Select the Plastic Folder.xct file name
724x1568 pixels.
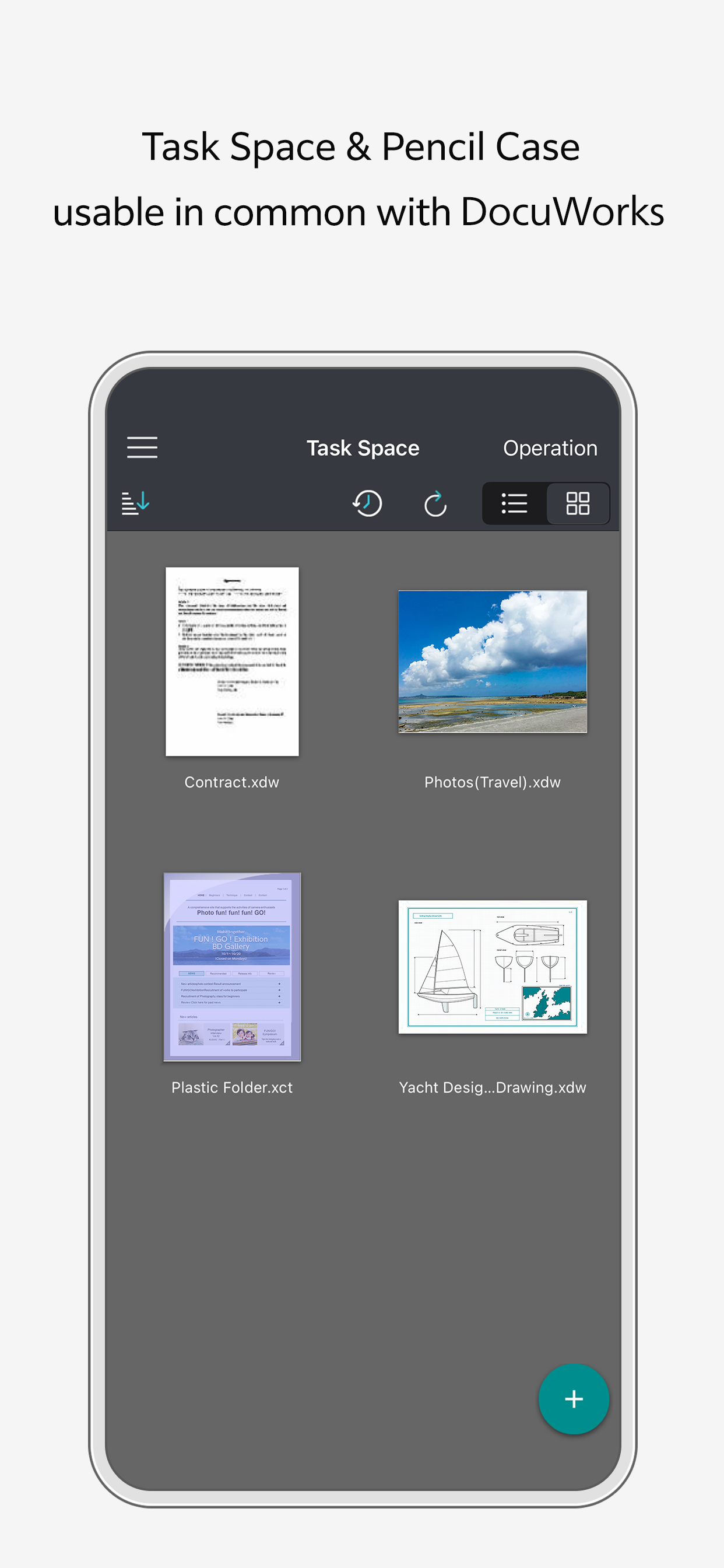click(x=232, y=1087)
